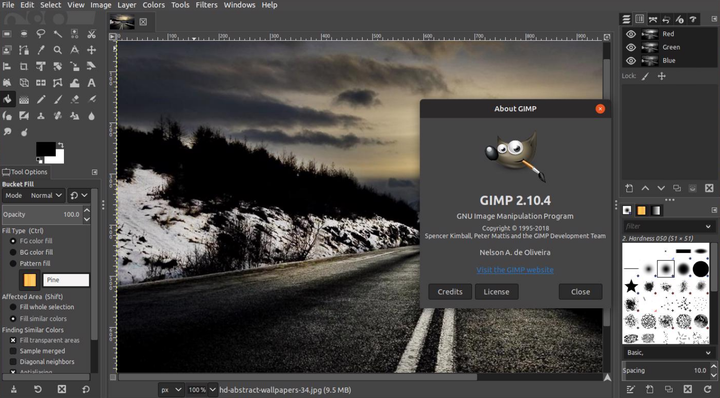
Task: Raise the channel with up arrow
Action: pos(645,188)
